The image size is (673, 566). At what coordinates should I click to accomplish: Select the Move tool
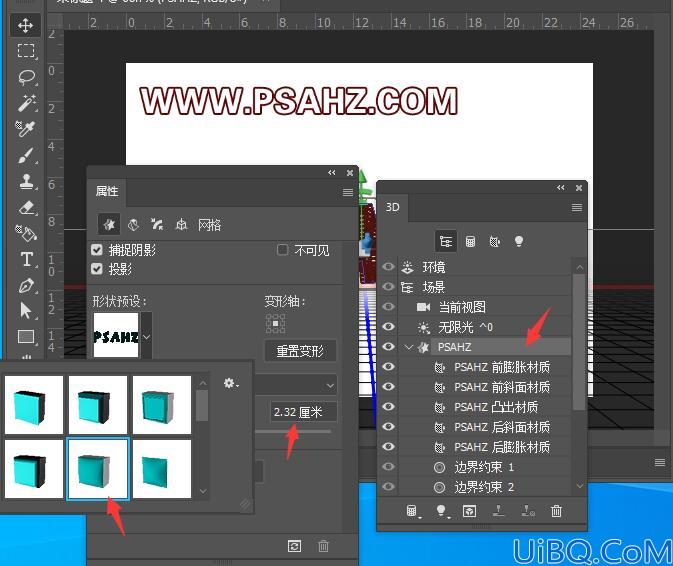coord(26,25)
